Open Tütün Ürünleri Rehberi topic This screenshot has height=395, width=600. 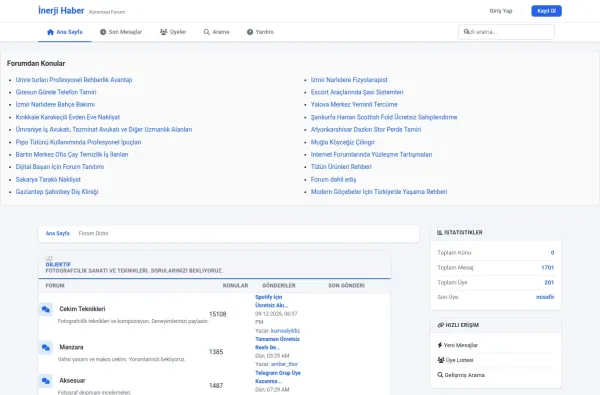pos(341,167)
